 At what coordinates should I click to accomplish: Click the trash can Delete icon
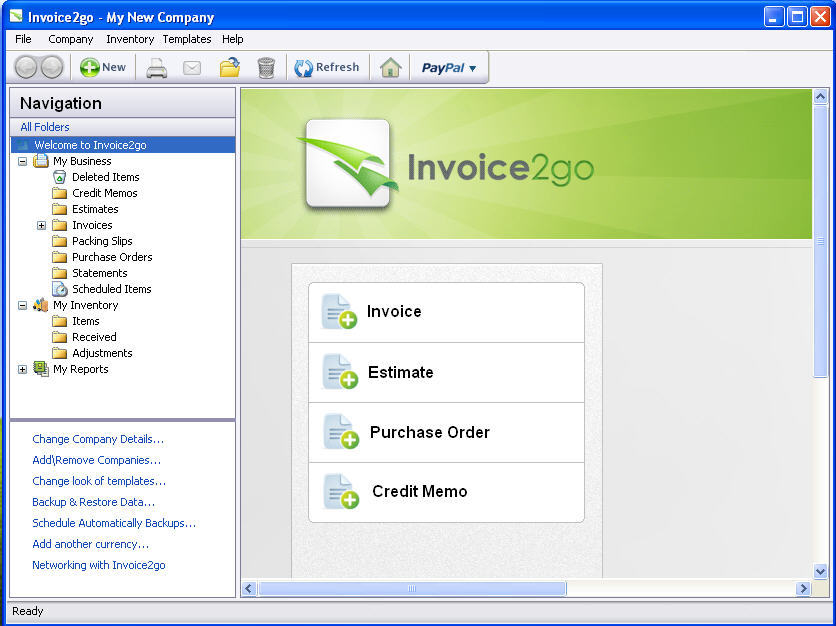pyautogui.click(x=266, y=68)
